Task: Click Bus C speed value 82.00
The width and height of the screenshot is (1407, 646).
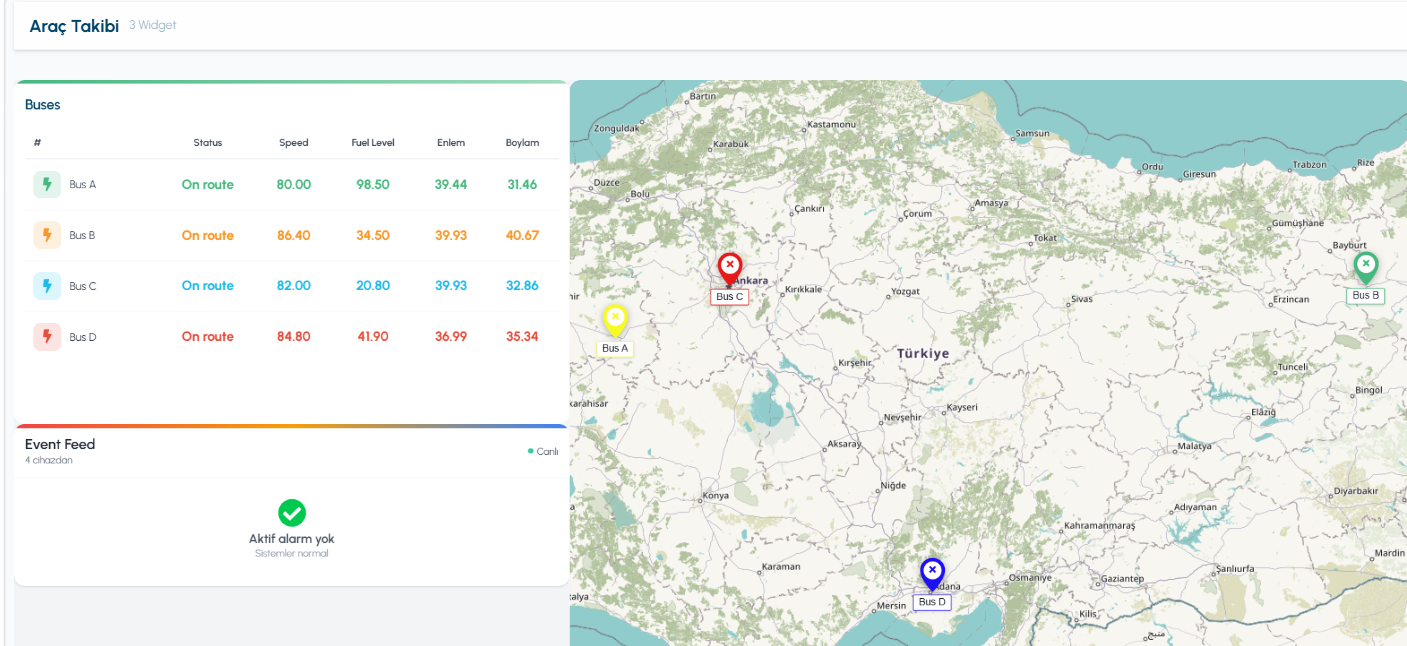Action: pyautogui.click(x=294, y=286)
